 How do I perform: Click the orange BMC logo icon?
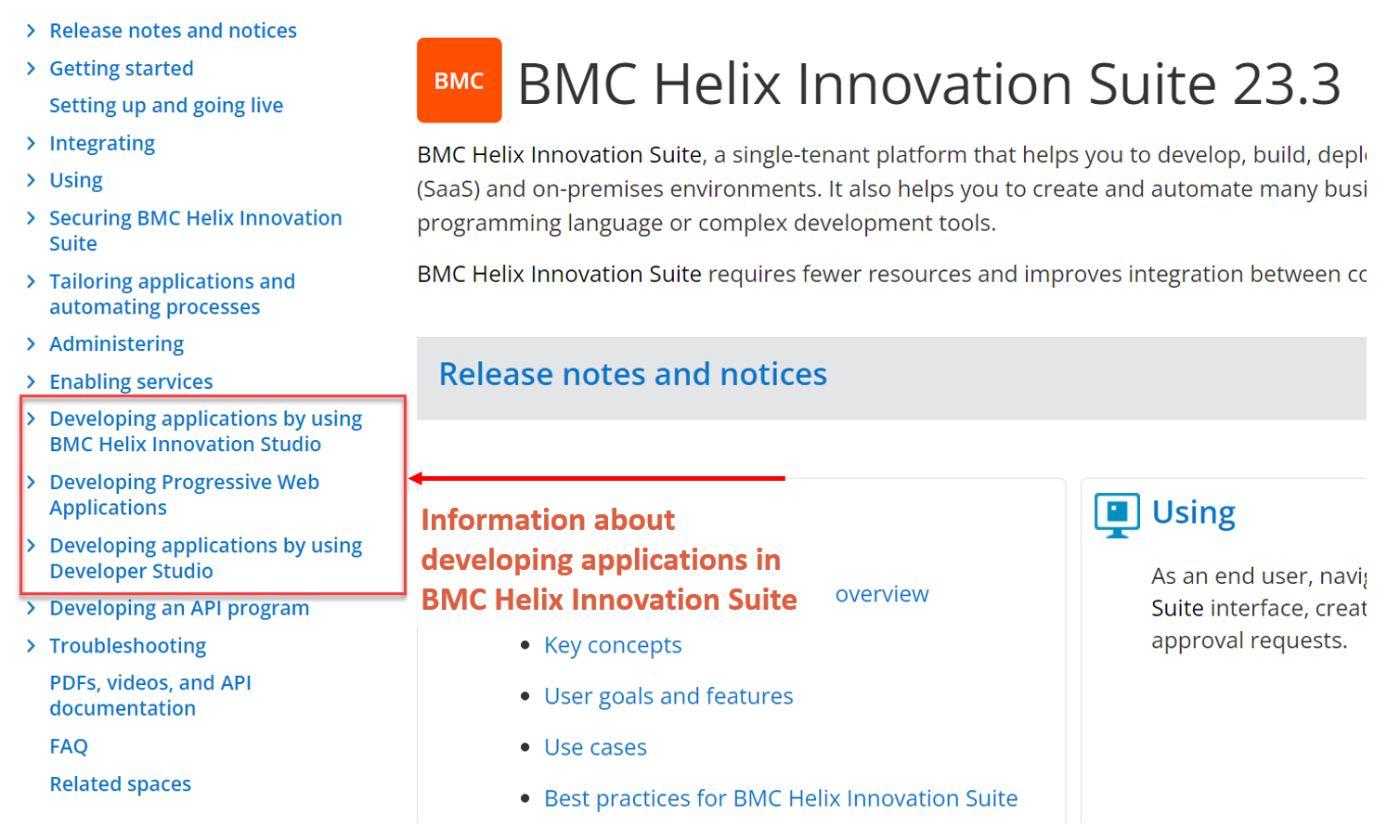(x=459, y=80)
